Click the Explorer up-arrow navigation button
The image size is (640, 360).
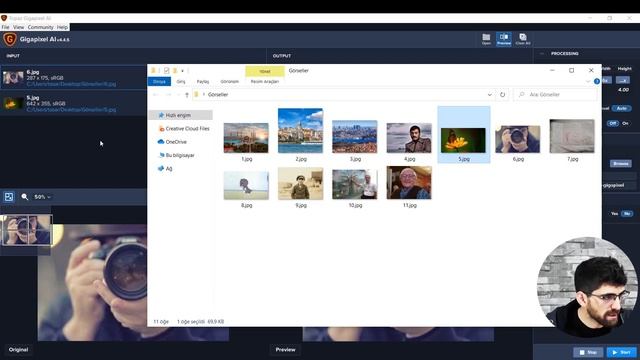tap(187, 95)
